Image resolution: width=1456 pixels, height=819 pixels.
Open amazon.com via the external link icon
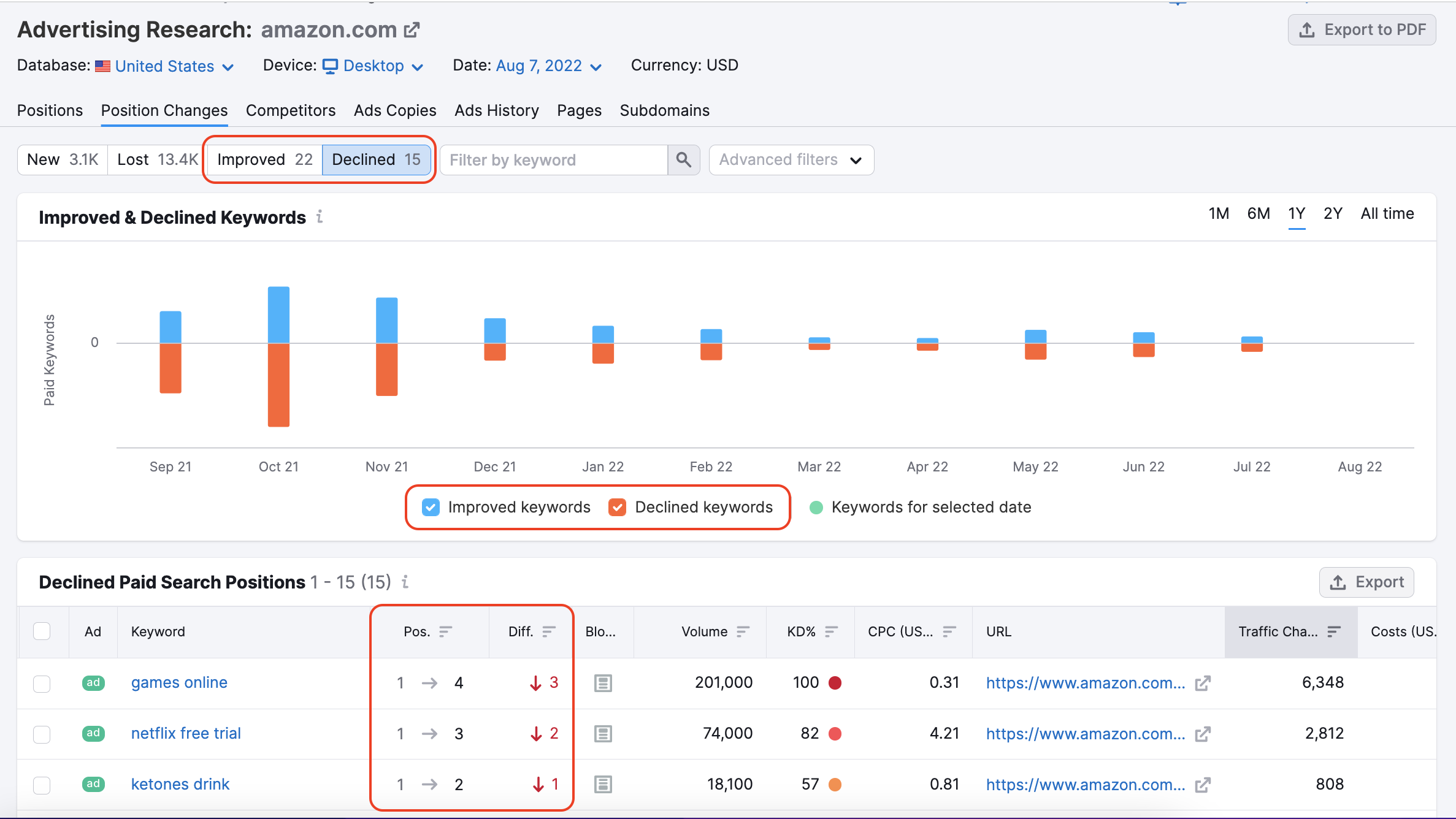(412, 29)
